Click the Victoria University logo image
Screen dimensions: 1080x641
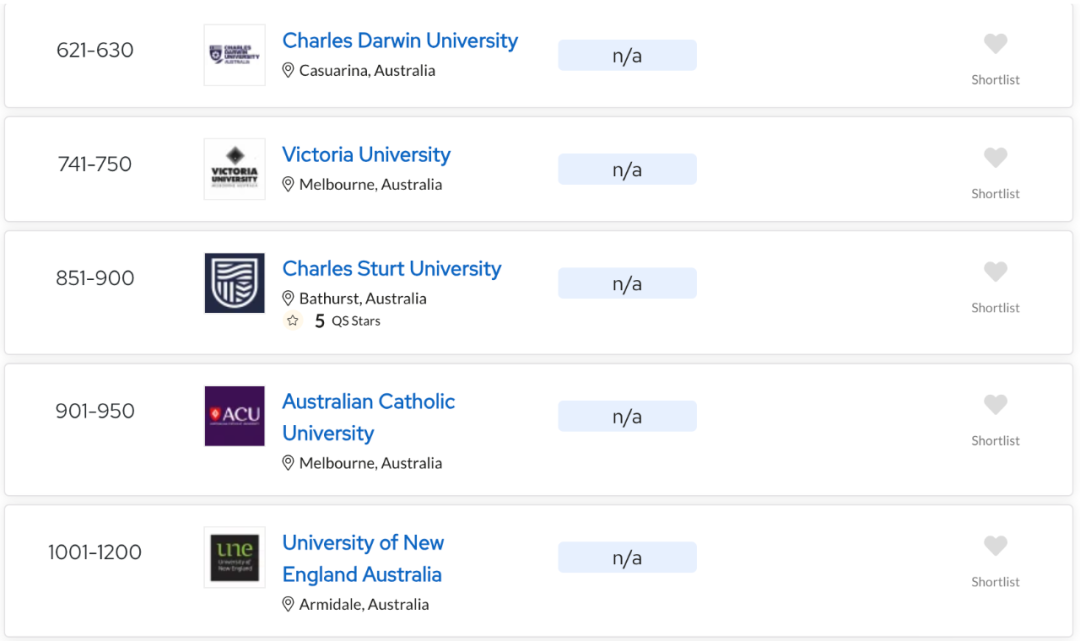pos(235,169)
